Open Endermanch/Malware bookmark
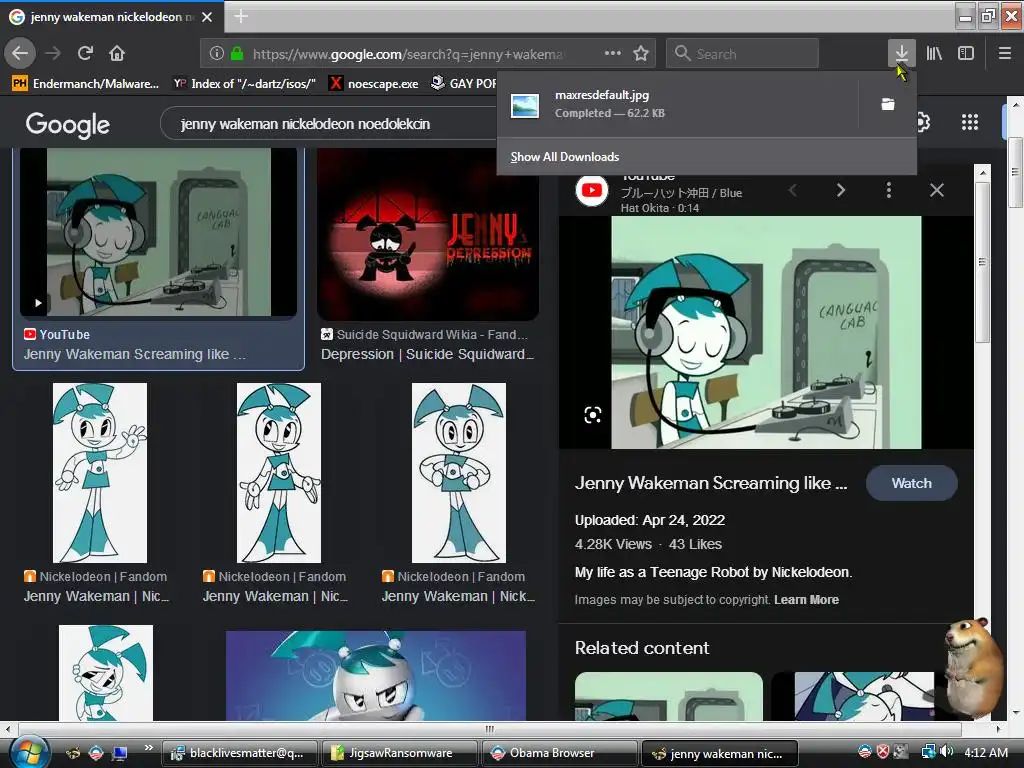The width and height of the screenshot is (1024, 768). (86, 84)
